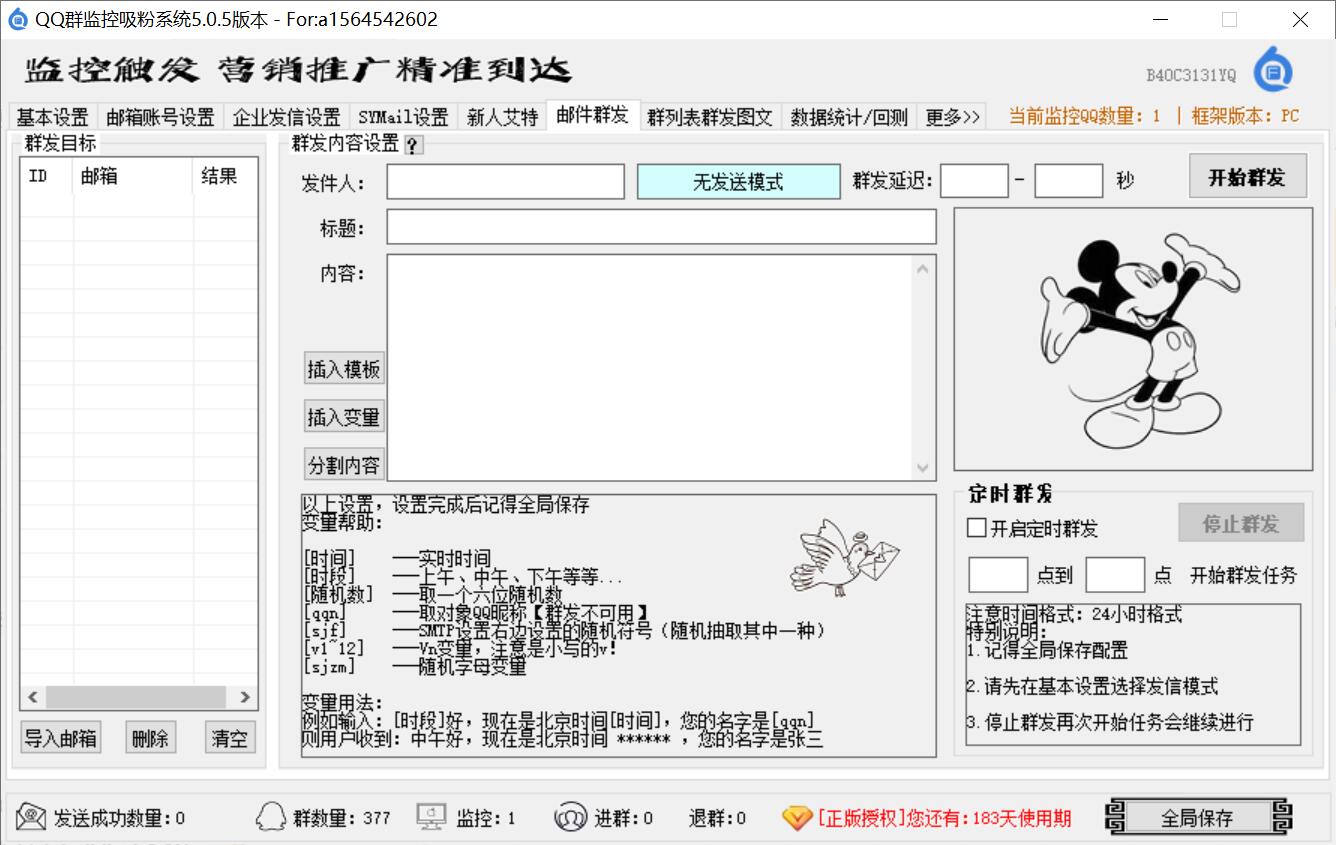The width and height of the screenshot is (1336, 845).
Task: Click the 分割内容 button
Action: 343,465
